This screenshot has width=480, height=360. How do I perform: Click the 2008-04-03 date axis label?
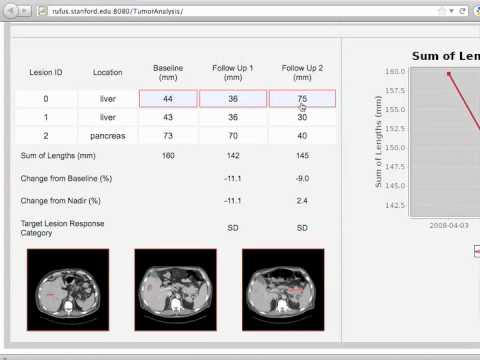pos(449,226)
